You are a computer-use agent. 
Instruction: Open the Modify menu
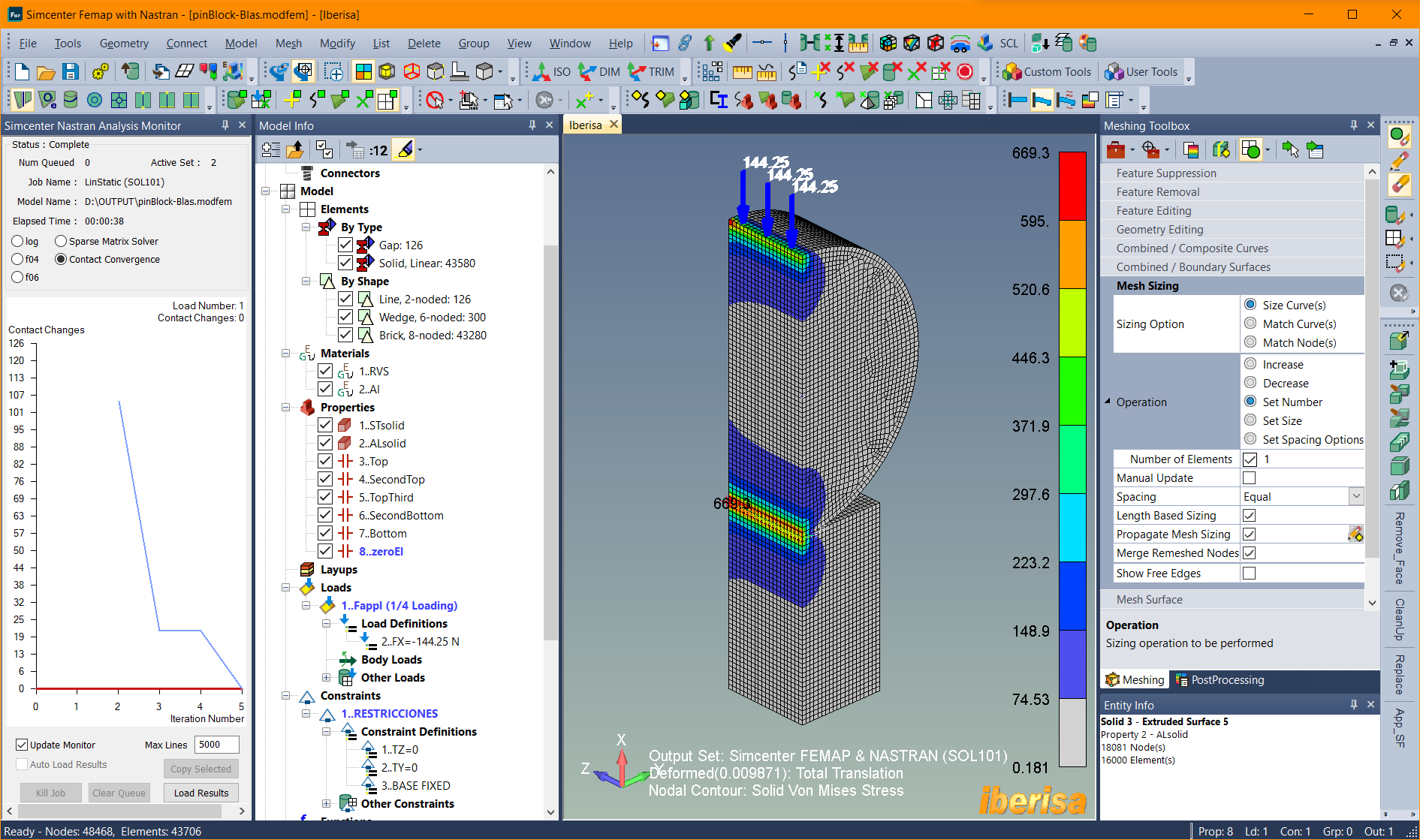(x=337, y=43)
